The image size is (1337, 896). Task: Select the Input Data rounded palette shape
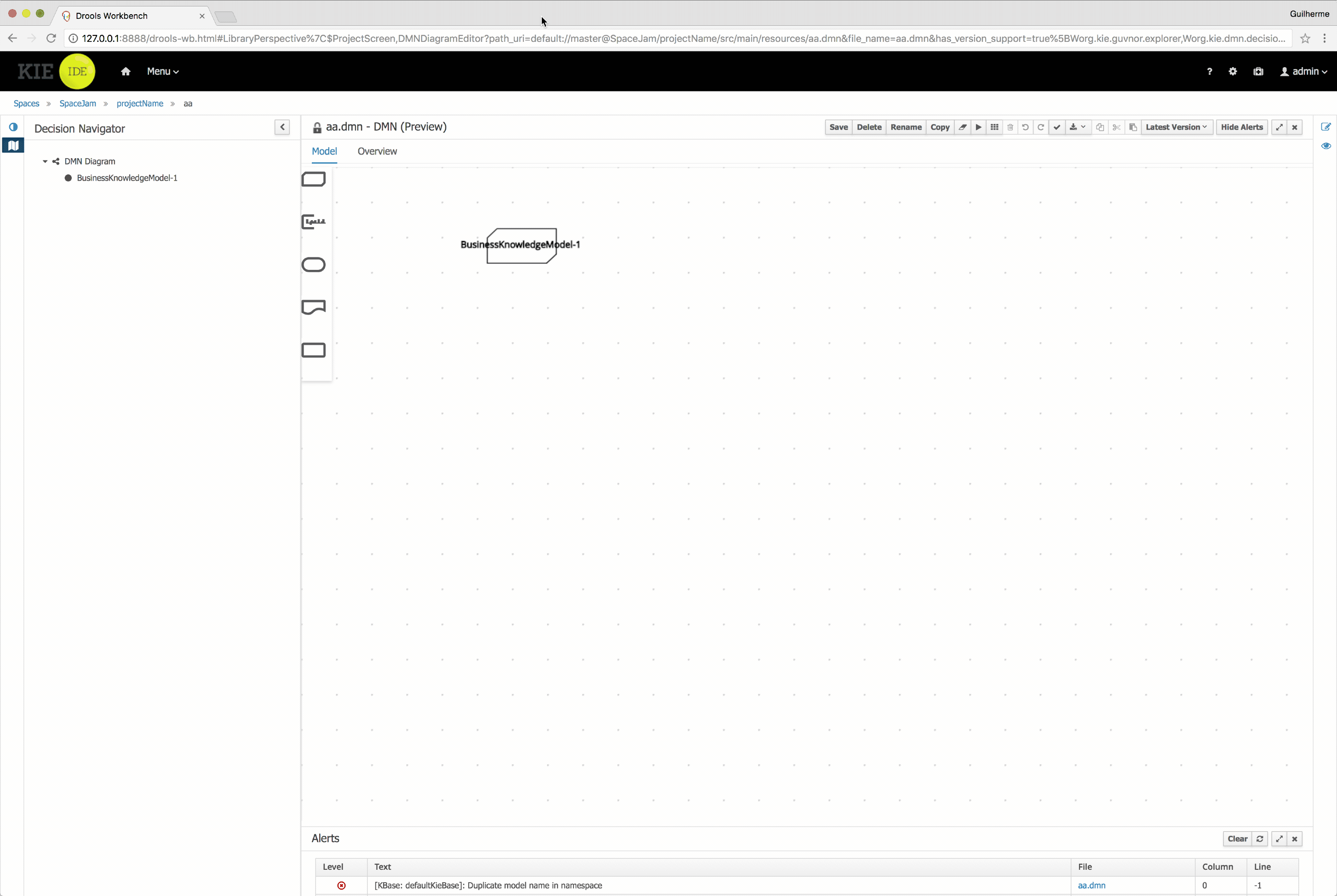pyautogui.click(x=313, y=265)
